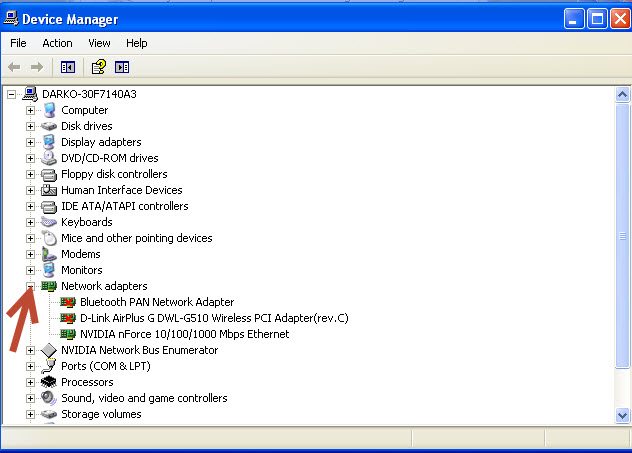Click the Network adapters card icon
The height and width of the screenshot is (453, 632).
[49, 286]
